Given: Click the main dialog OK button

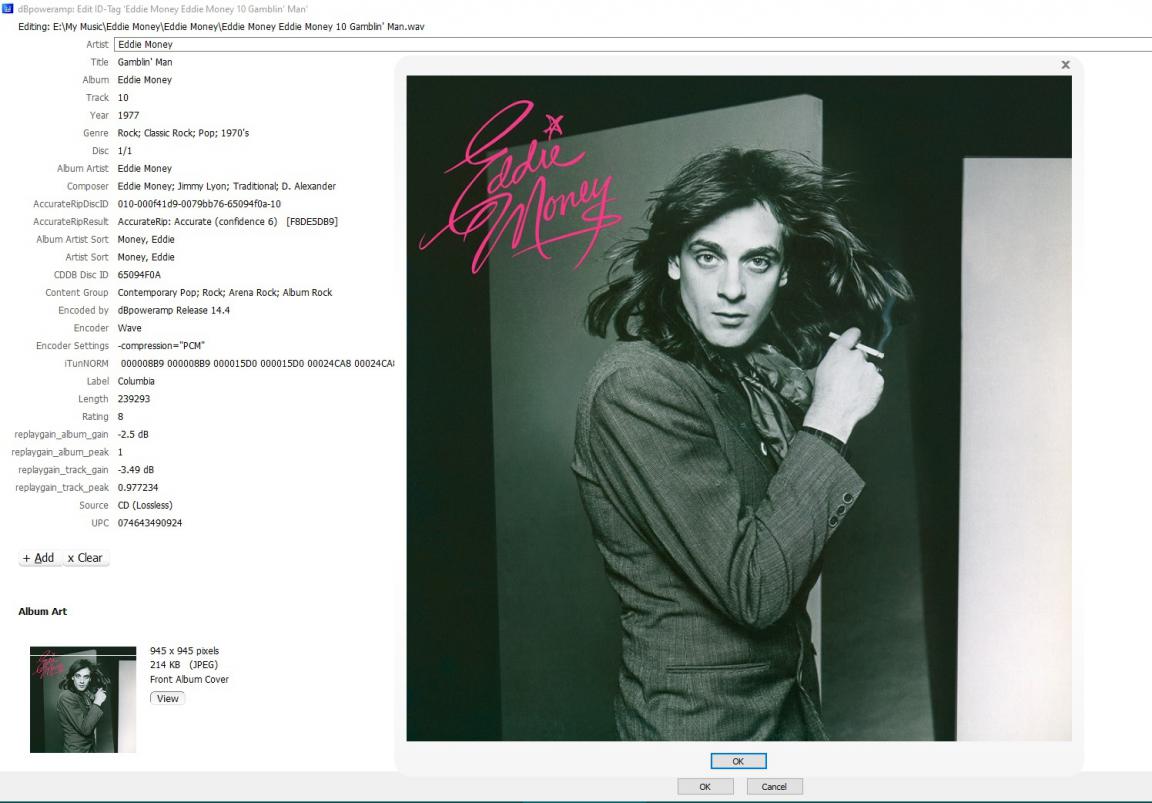Looking at the screenshot, I should pos(705,787).
